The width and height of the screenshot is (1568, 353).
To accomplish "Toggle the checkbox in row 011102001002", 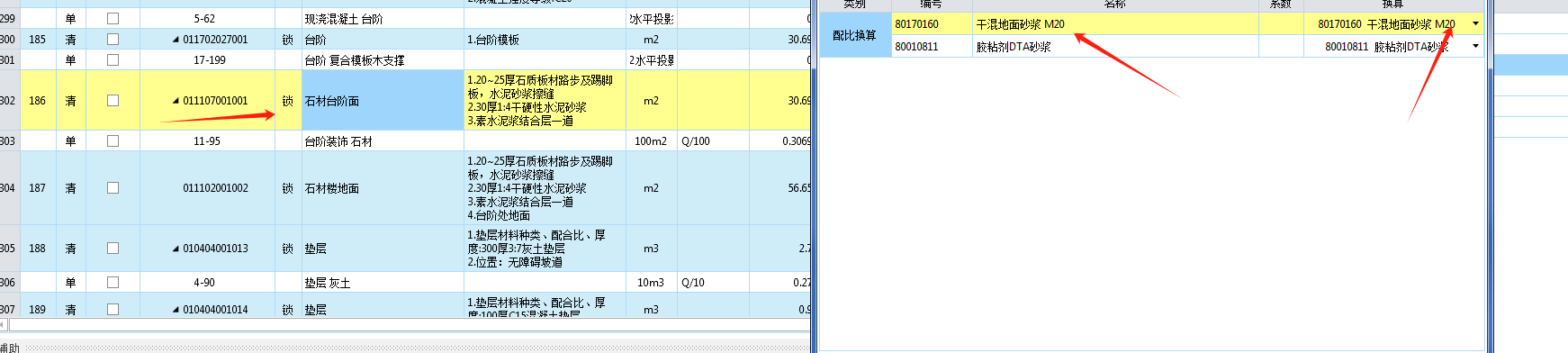I will tap(113, 188).
